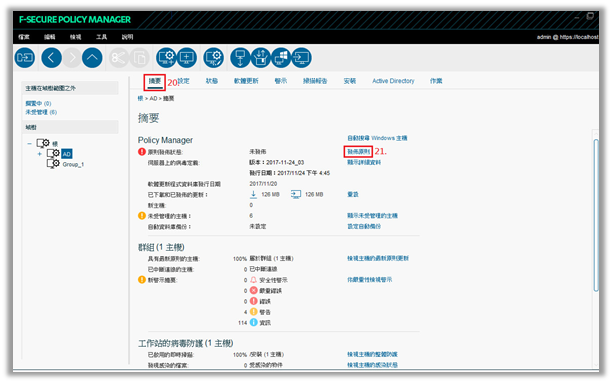
Task: Click the 顯示詳細資料 link
Action: click(364, 162)
